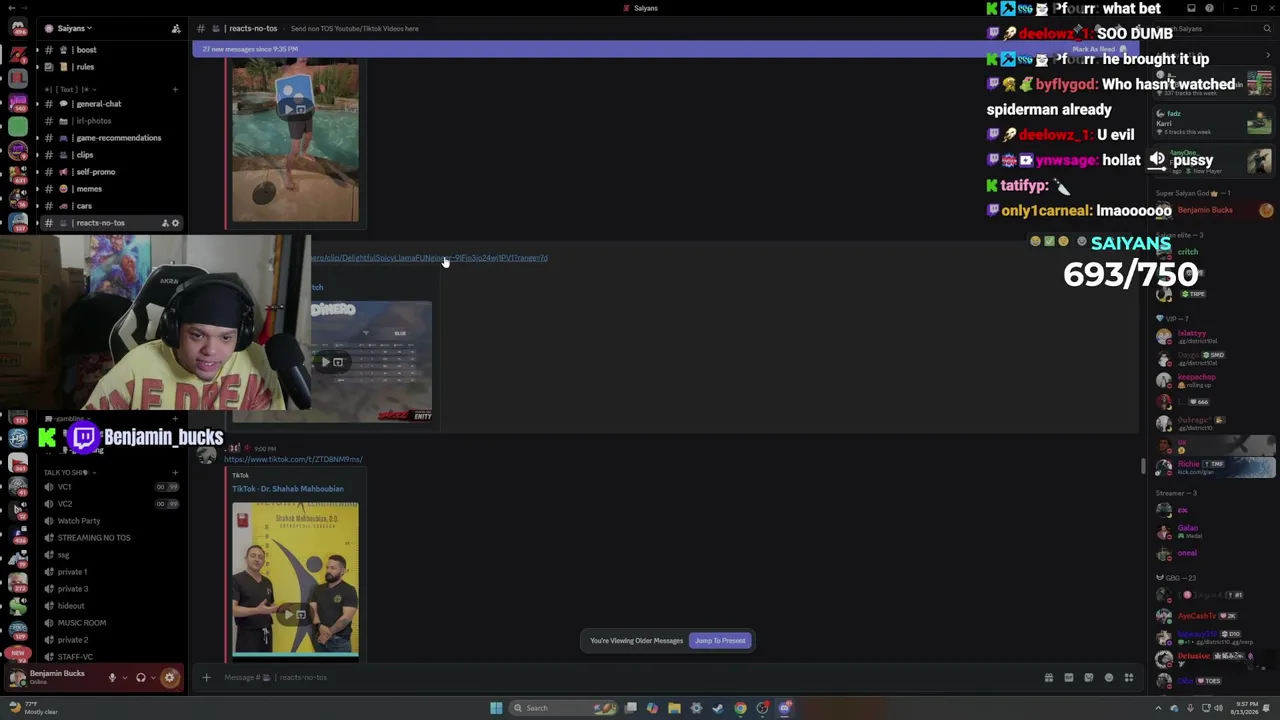Open emoji picker in message bar

[1109, 677]
